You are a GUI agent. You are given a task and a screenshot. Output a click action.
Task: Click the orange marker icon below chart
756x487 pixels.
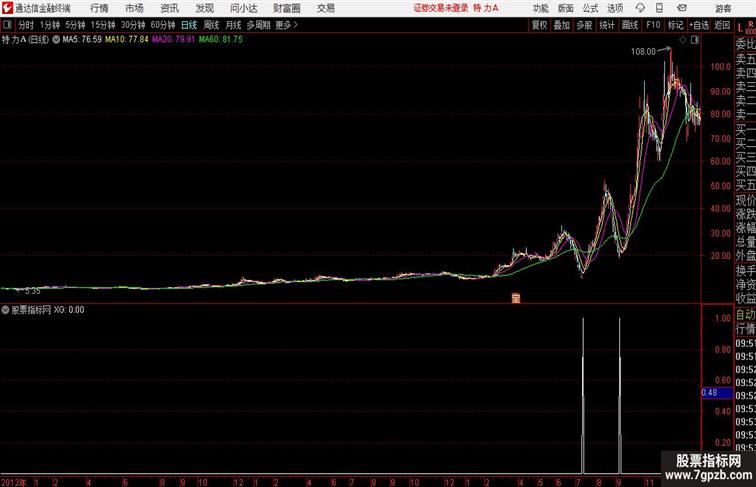(x=516, y=298)
